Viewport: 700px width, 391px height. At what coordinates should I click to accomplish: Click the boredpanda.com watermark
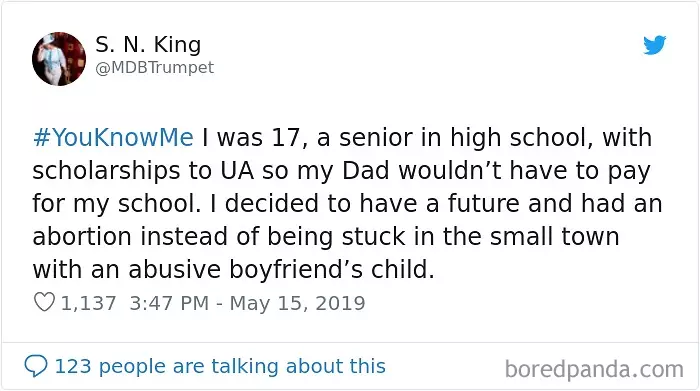pos(594,370)
